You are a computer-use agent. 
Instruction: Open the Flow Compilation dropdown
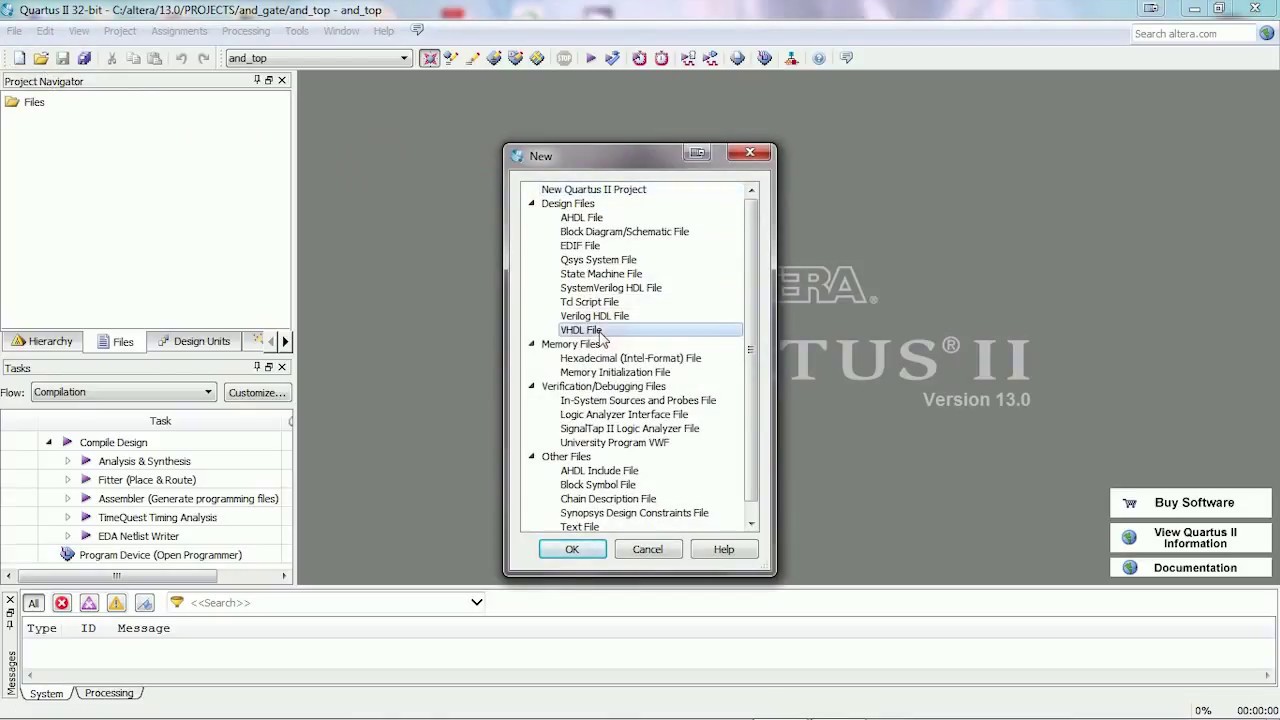208,392
